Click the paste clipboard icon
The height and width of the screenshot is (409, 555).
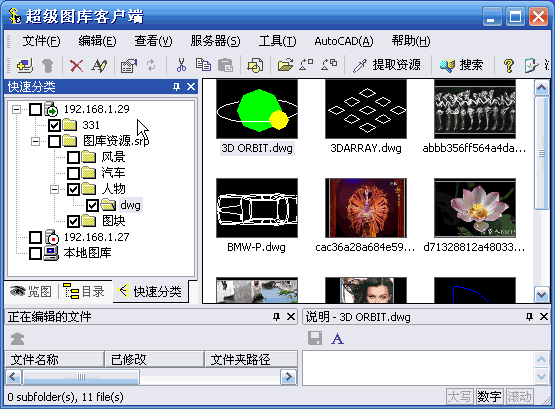click(225, 65)
